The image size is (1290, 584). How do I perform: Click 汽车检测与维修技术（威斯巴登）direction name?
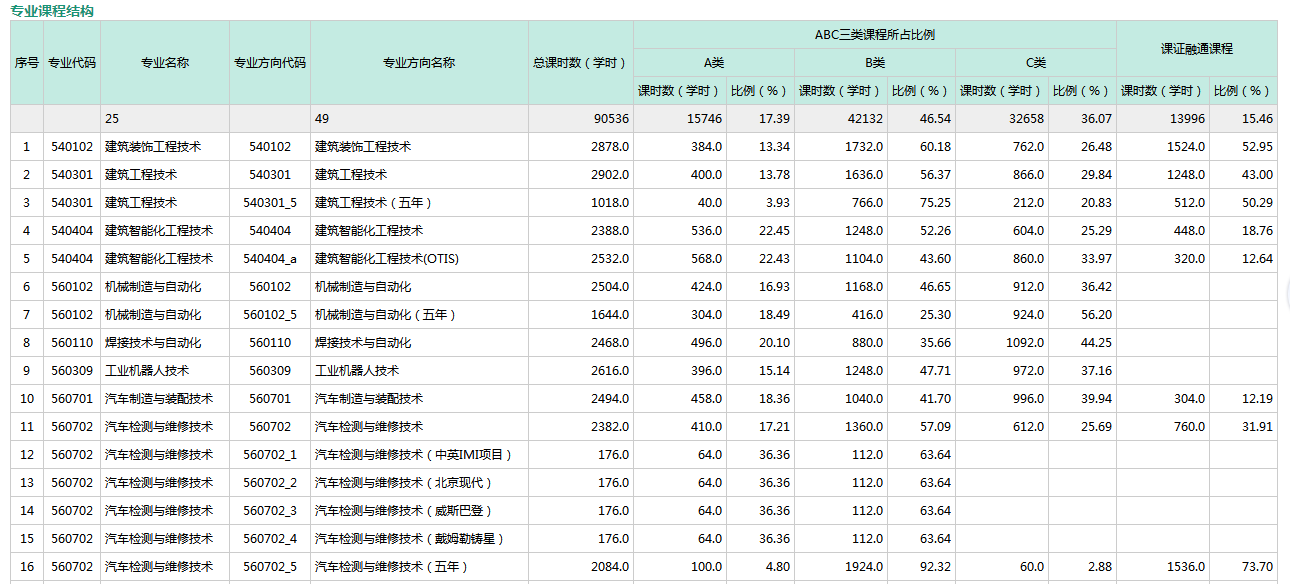pyautogui.click(x=419, y=510)
